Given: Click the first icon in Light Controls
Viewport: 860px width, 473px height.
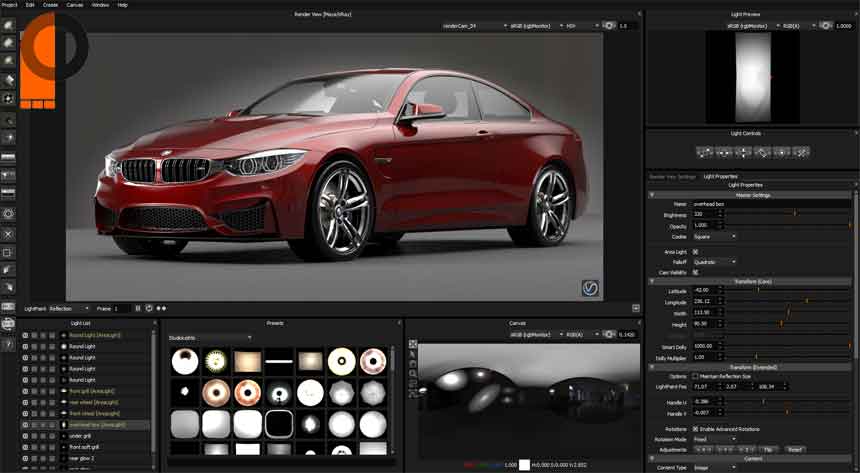Looking at the screenshot, I should 705,152.
